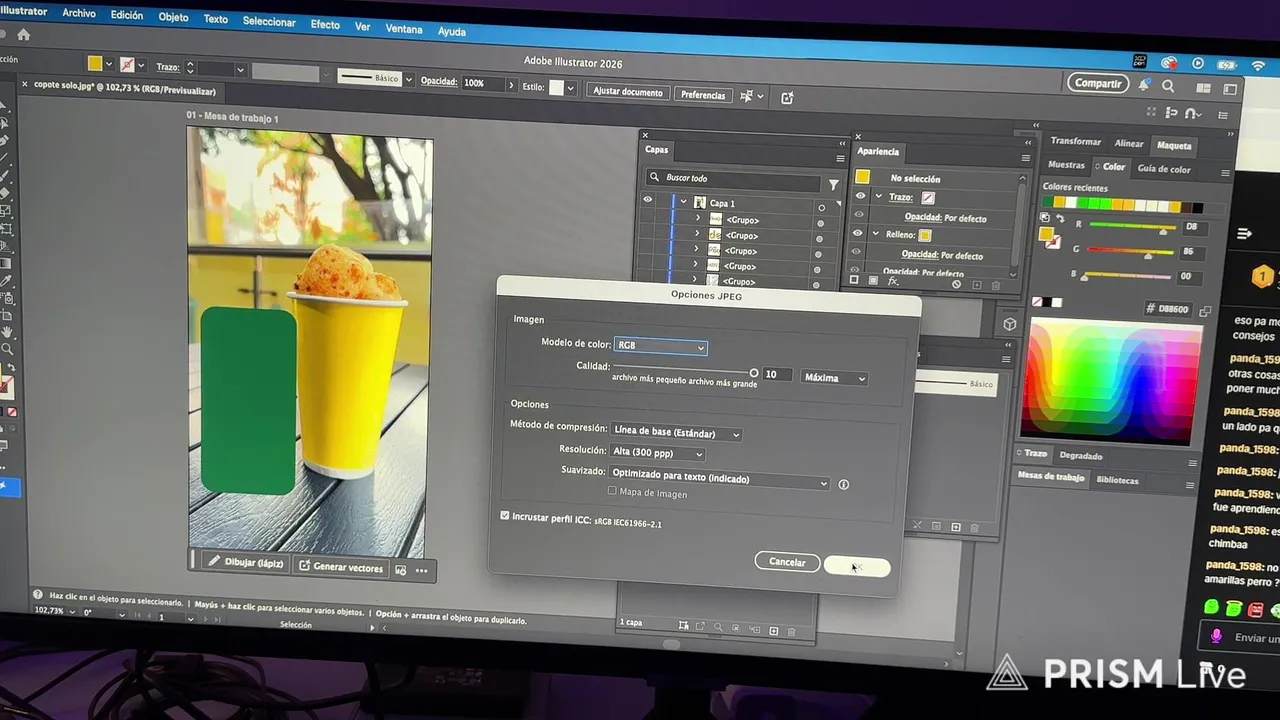
Task: Open the Efecto menu
Action: pos(325,24)
